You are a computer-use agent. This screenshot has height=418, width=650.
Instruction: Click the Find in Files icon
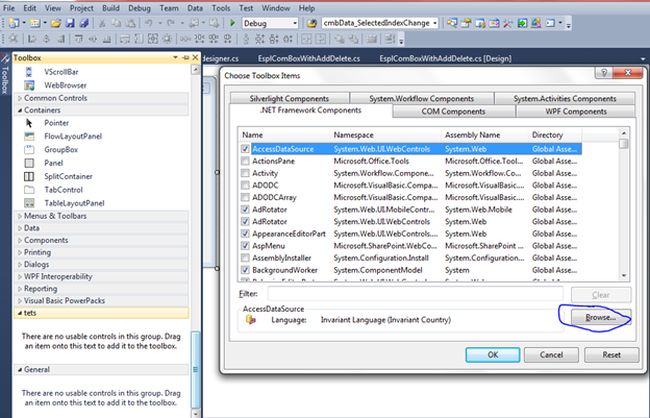[x=312, y=23]
